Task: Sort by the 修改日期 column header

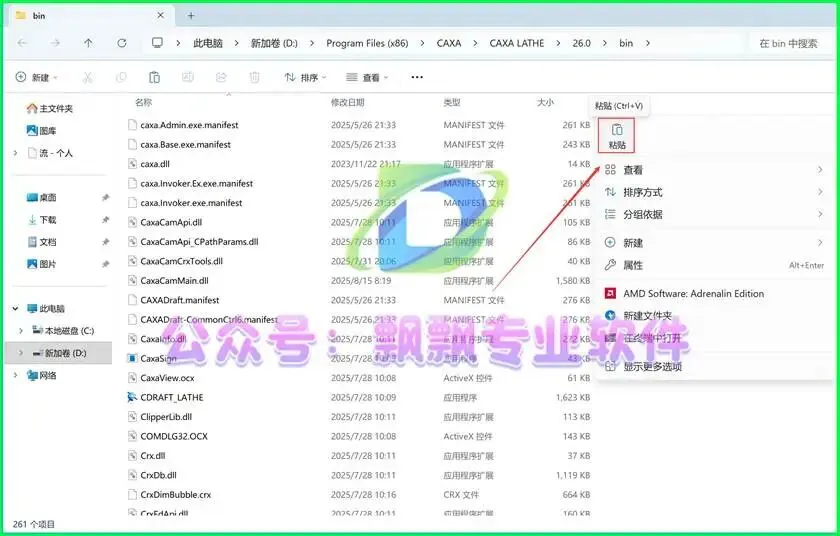Action: 348,102
